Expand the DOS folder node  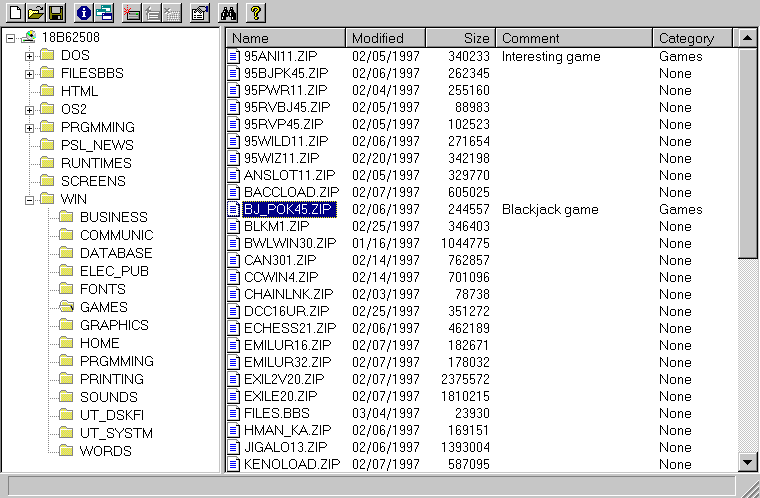(x=30, y=55)
